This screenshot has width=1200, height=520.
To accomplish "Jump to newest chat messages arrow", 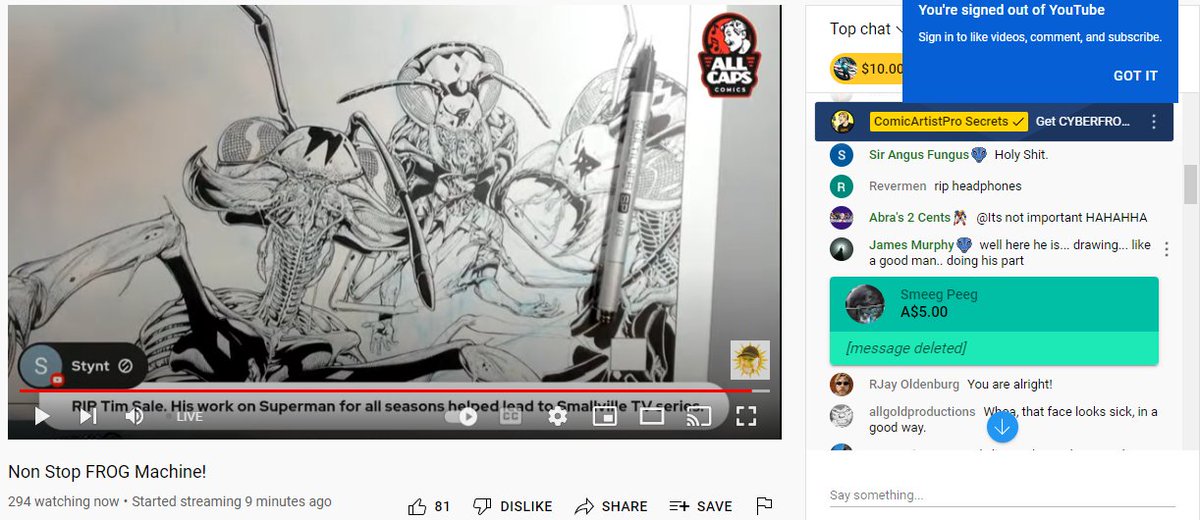I will pos(1002,427).
